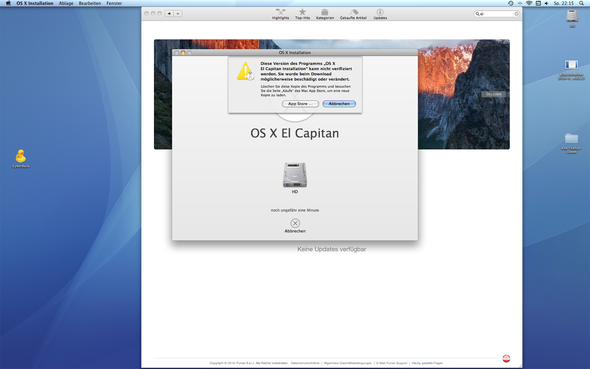Image resolution: width=590 pixels, height=369 pixels.
Task: Go back with App Store back arrow
Action: 169,14
